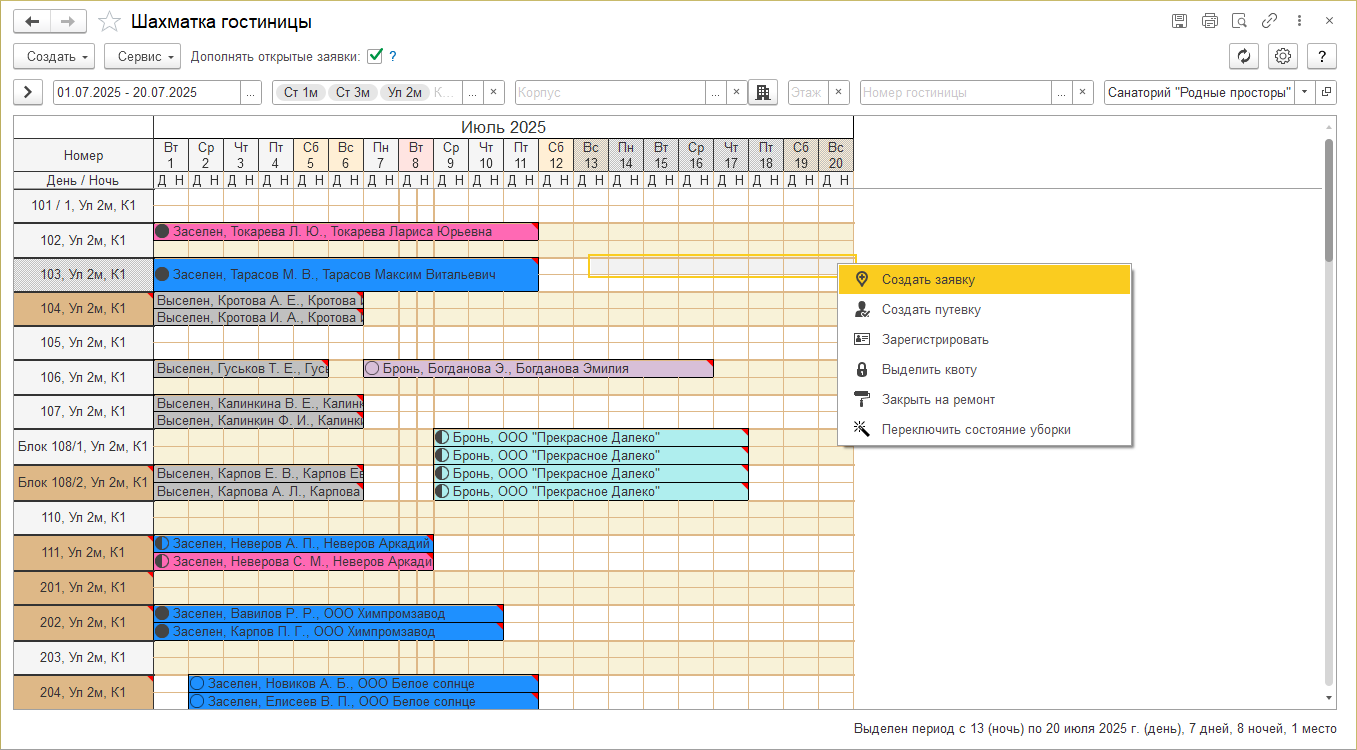Screen dimensions: 1357x750
Task: Click the Тарасов М. В. booking bar
Action: pyautogui.click(x=345, y=274)
